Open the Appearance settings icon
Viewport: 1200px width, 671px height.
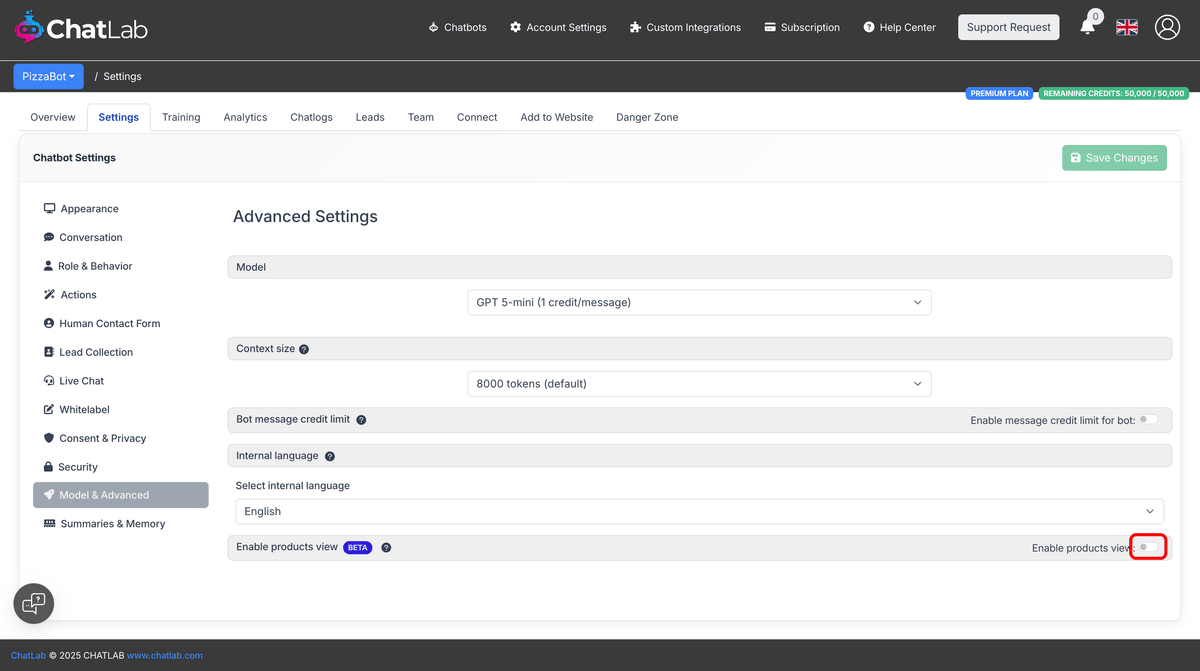(x=49, y=208)
